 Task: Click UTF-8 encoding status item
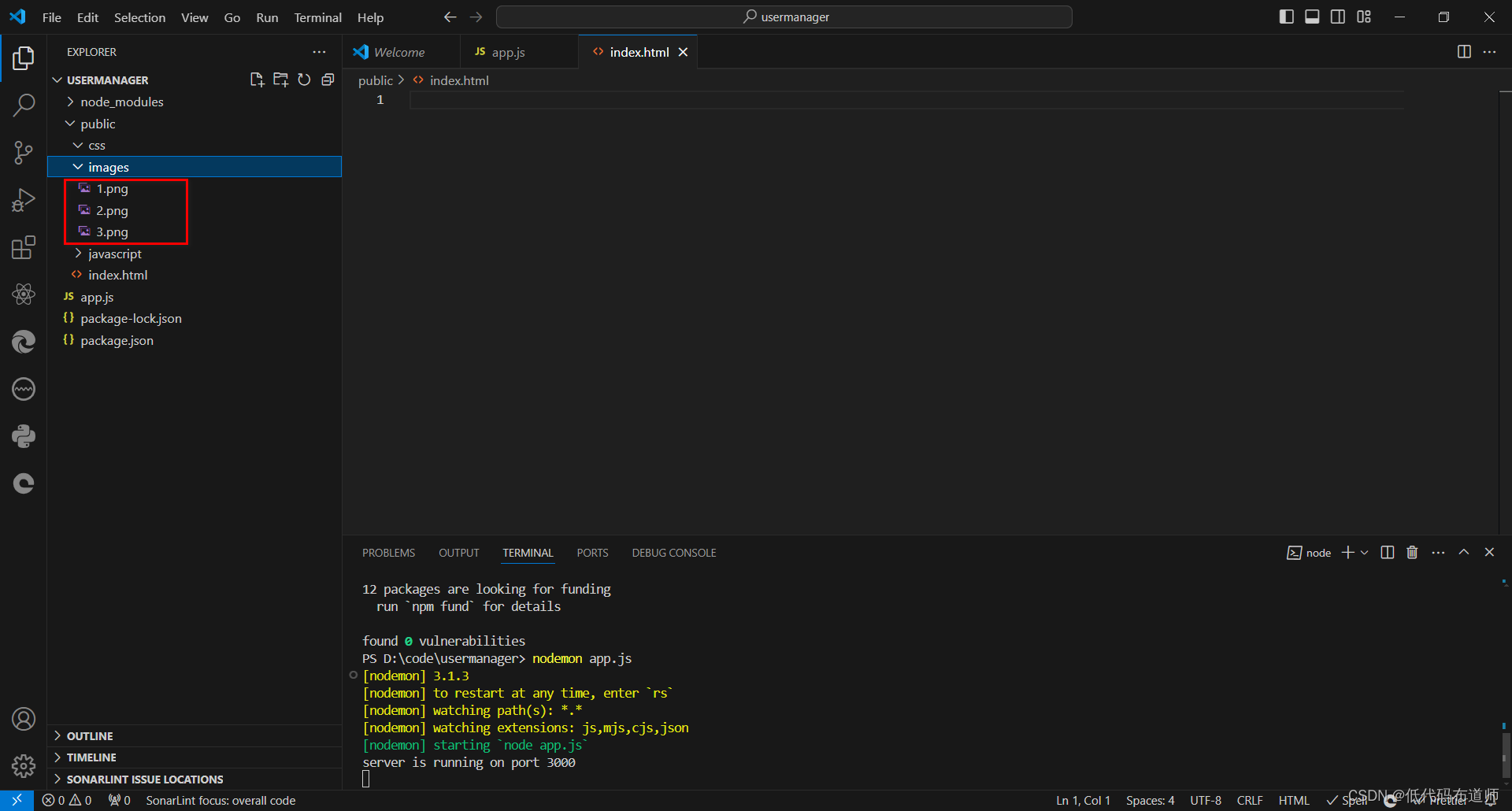tap(1206, 801)
